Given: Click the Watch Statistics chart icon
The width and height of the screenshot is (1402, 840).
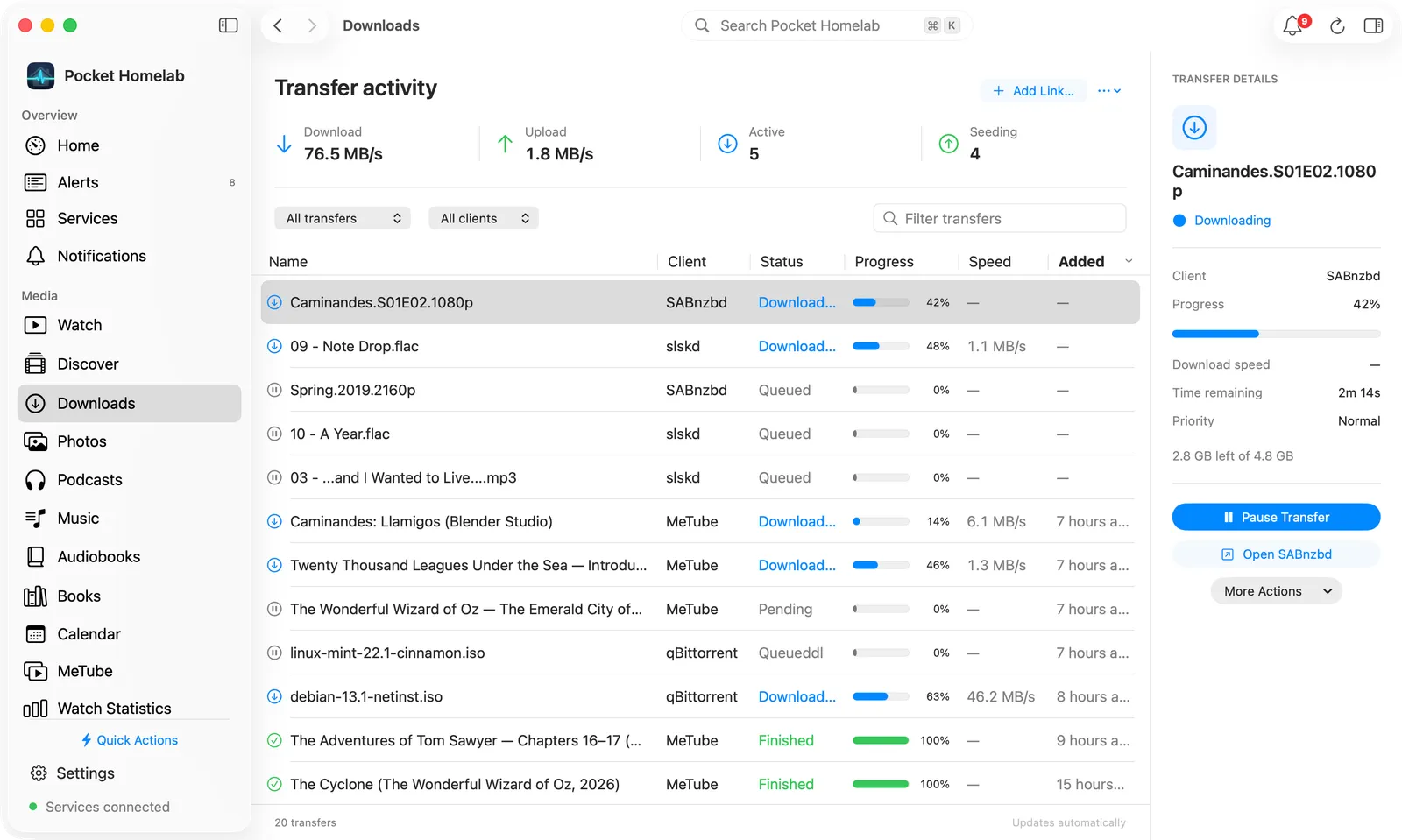Looking at the screenshot, I should coord(35,709).
